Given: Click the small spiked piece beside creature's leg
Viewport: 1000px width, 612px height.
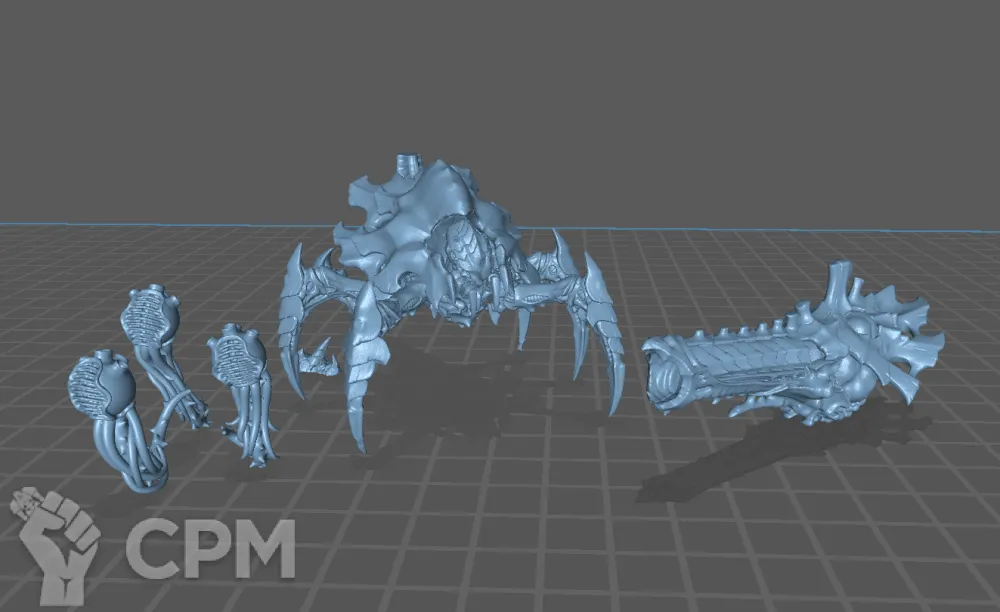Looking at the screenshot, I should [319, 358].
